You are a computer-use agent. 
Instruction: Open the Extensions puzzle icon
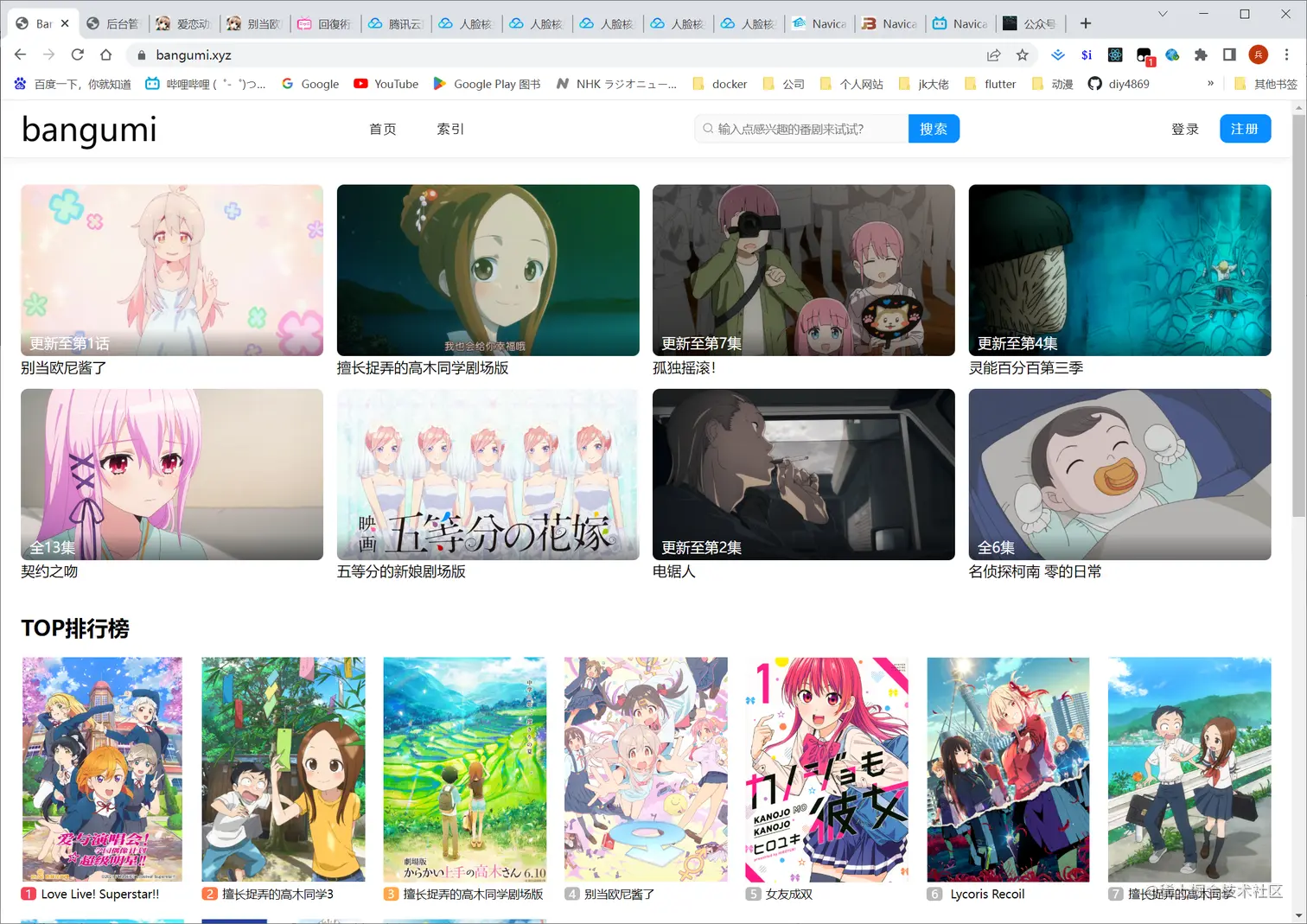click(1201, 54)
